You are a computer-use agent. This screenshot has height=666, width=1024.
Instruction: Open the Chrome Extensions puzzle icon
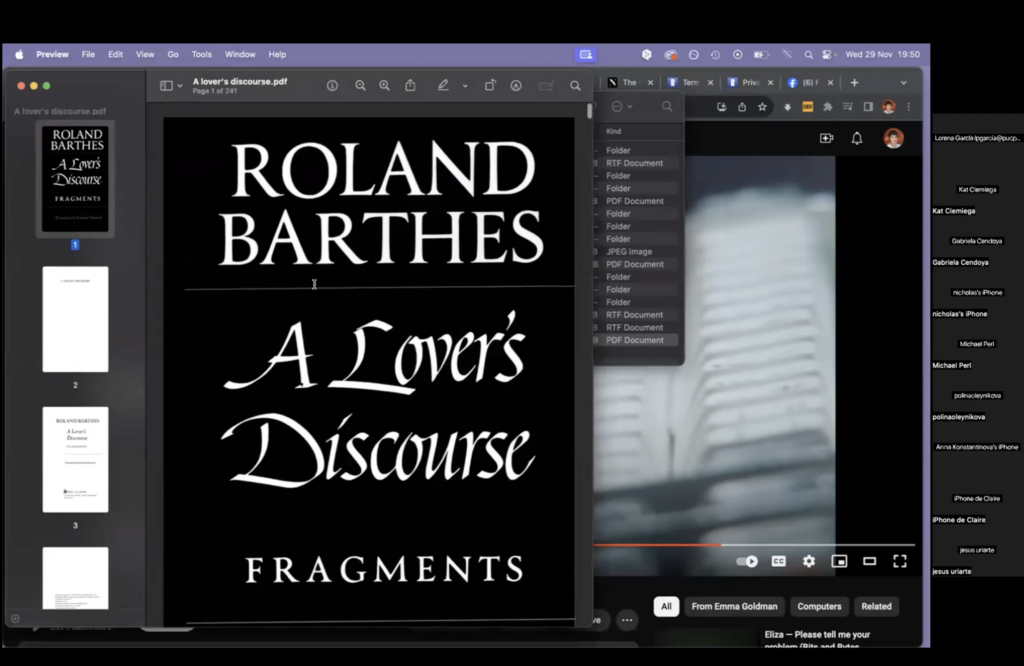tap(827, 107)
